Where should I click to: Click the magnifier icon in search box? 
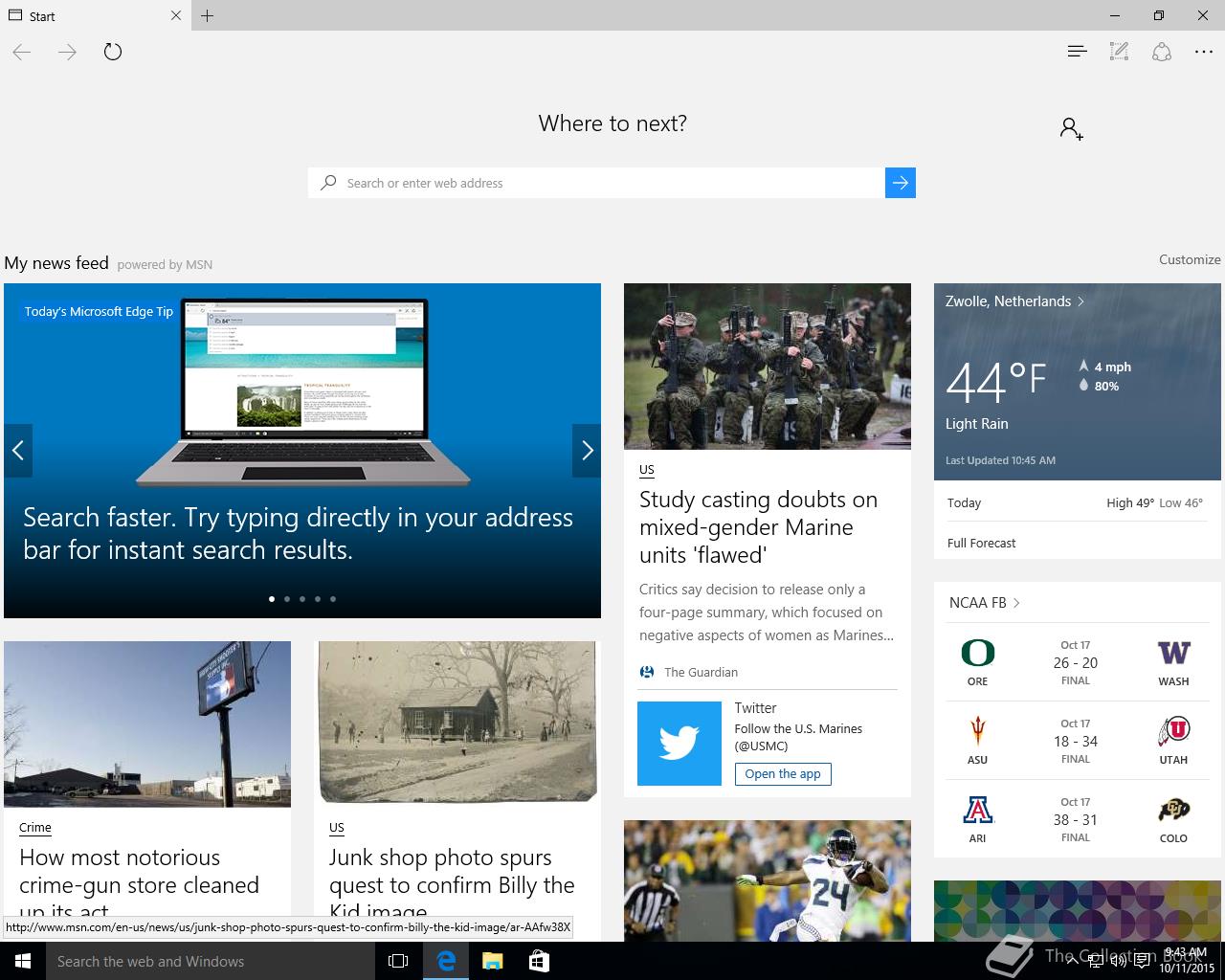point(328,183)
